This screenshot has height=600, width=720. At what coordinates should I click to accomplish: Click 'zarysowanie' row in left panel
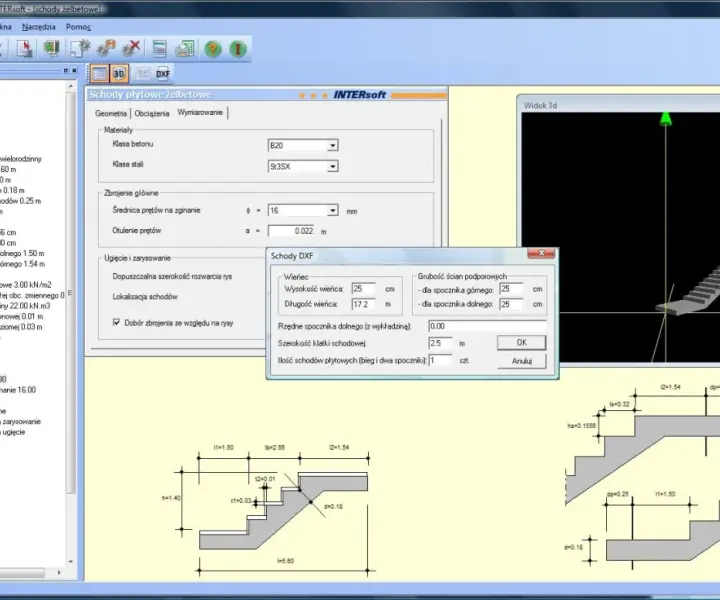click(21, 421)
